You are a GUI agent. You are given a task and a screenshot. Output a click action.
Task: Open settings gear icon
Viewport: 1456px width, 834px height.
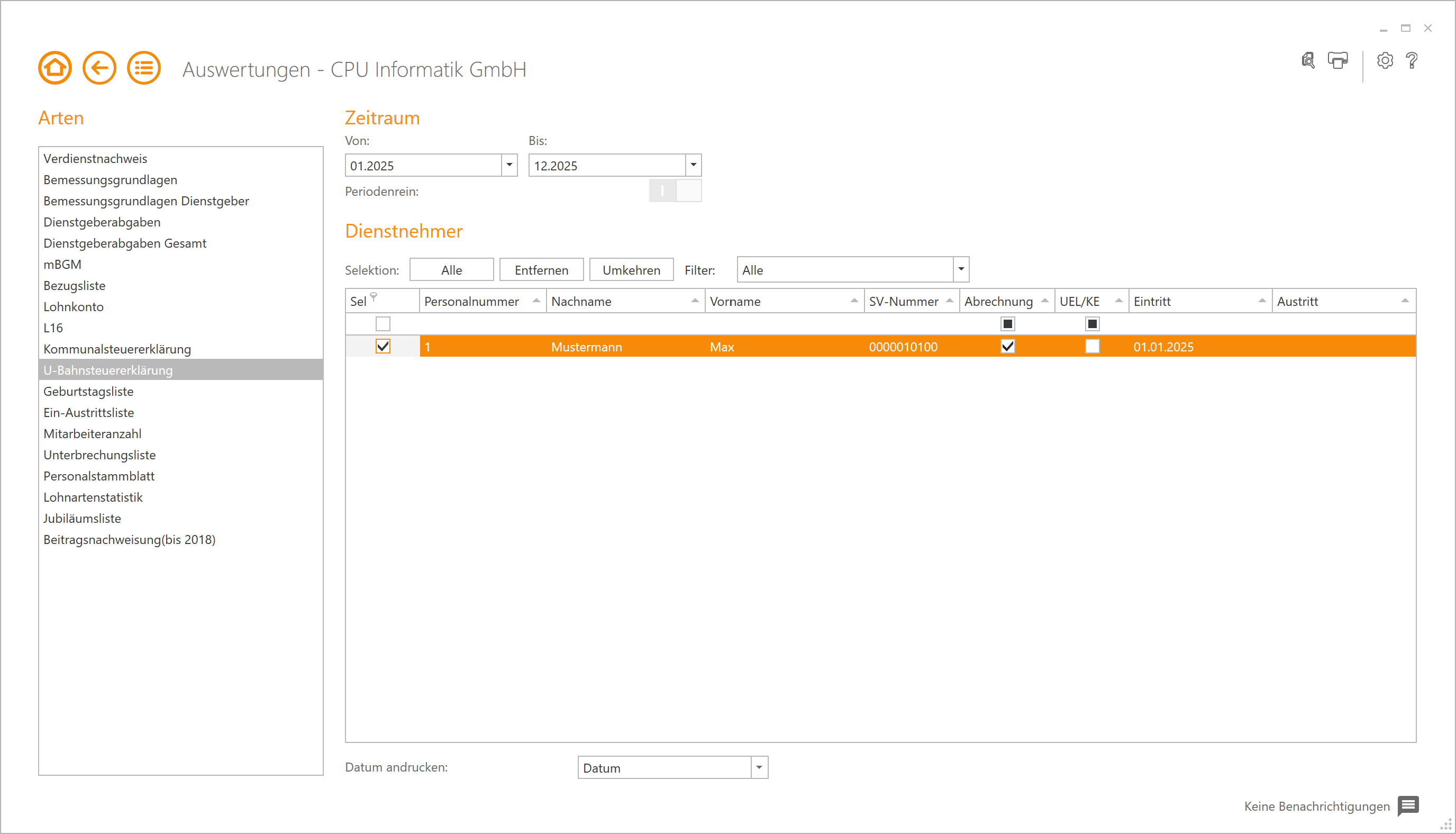coord(1385,61)
